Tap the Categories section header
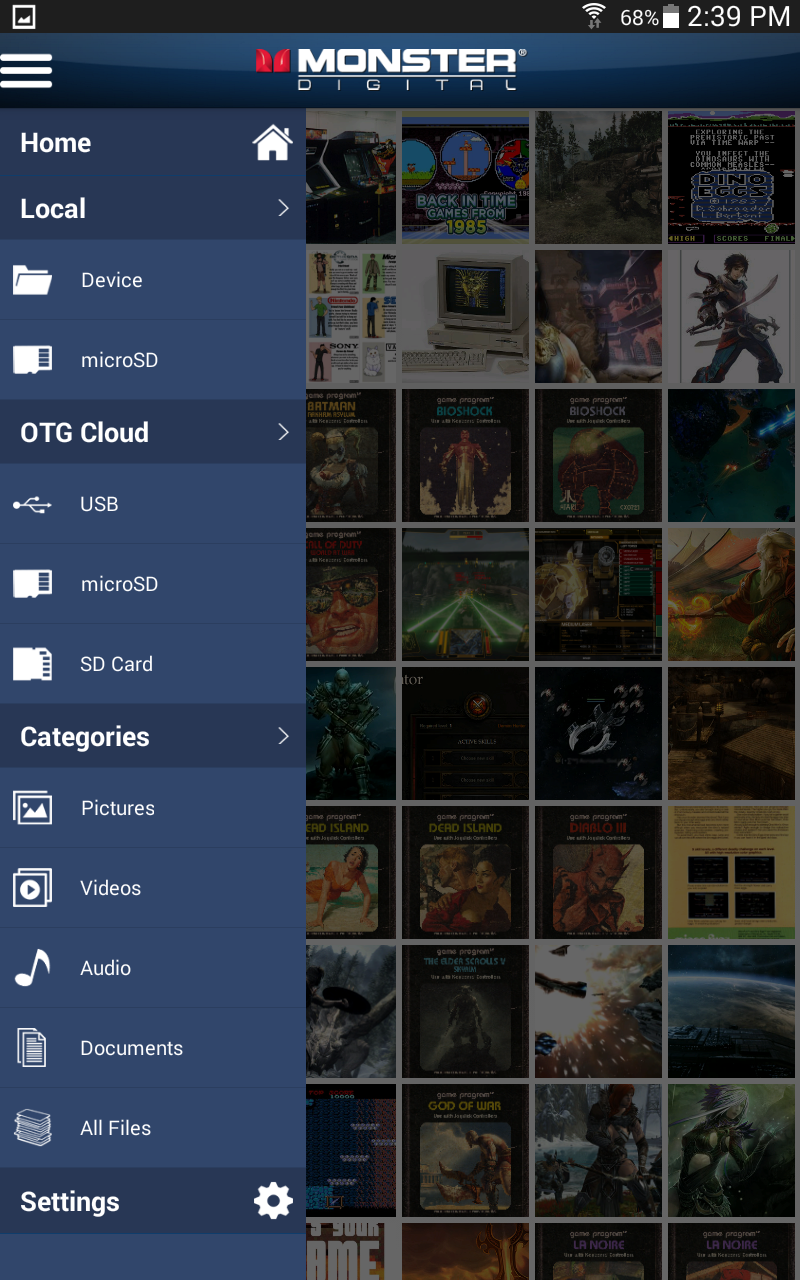 point(153,736)
